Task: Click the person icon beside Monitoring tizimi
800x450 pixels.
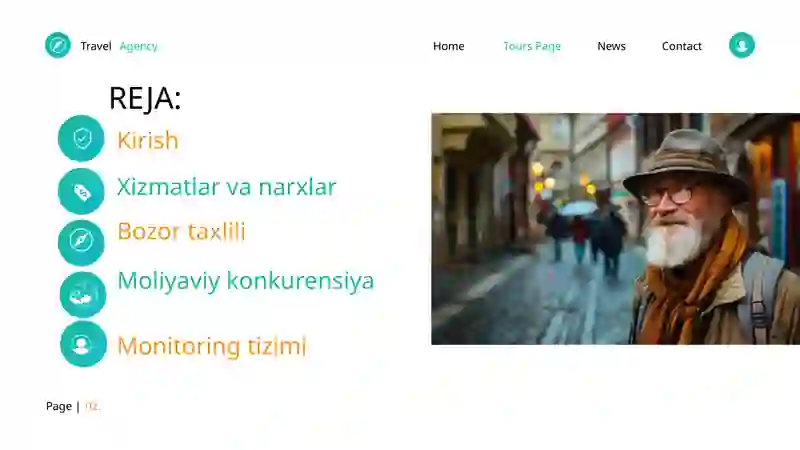Action: [83, 343]
